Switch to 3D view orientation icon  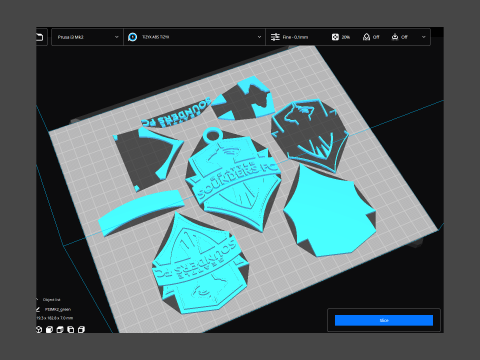[39, 330]
